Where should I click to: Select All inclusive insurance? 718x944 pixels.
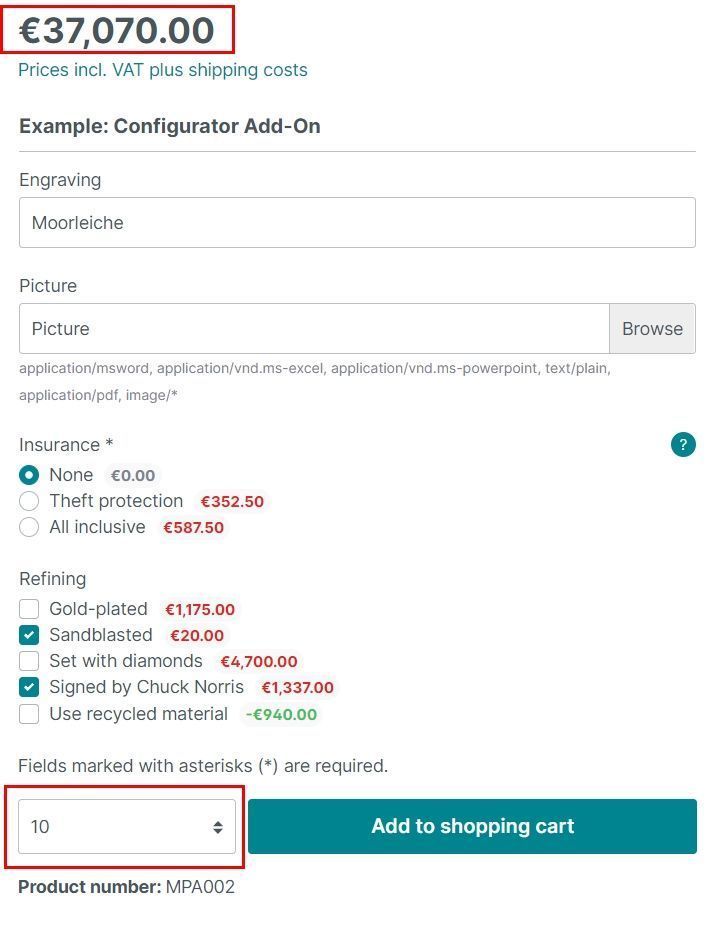coord(30,527)
